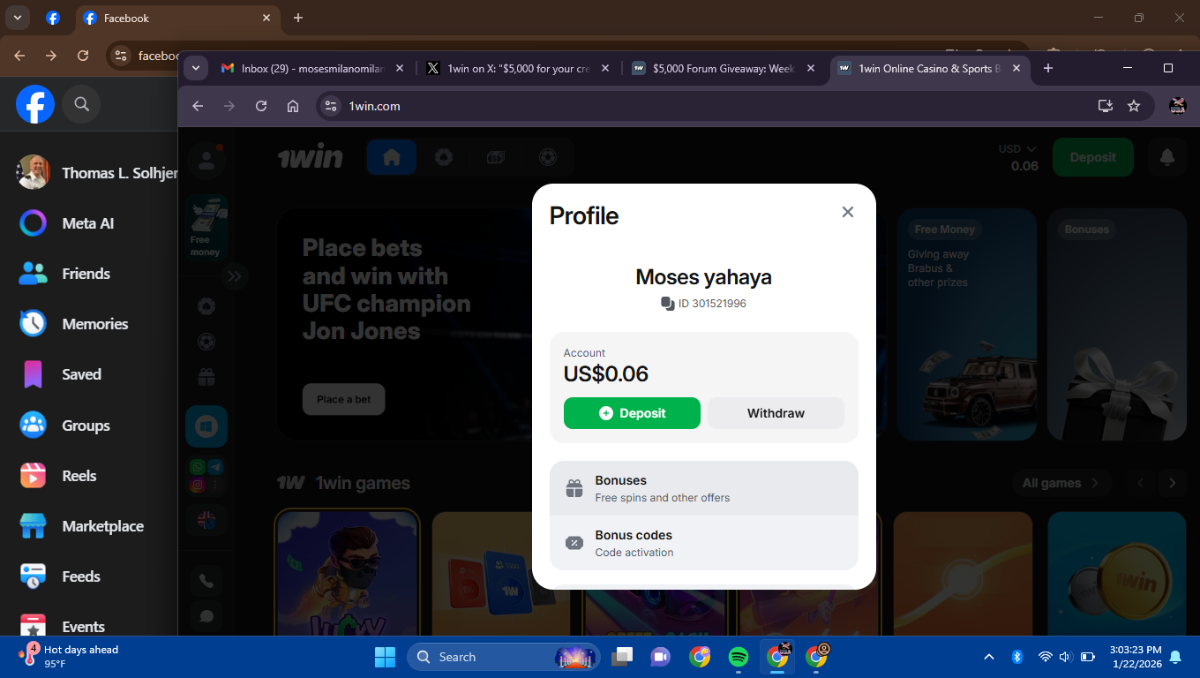1200x678 pixels.
Task: Open Meta AI from Facebook sidebar
Action: coord(87,223)
